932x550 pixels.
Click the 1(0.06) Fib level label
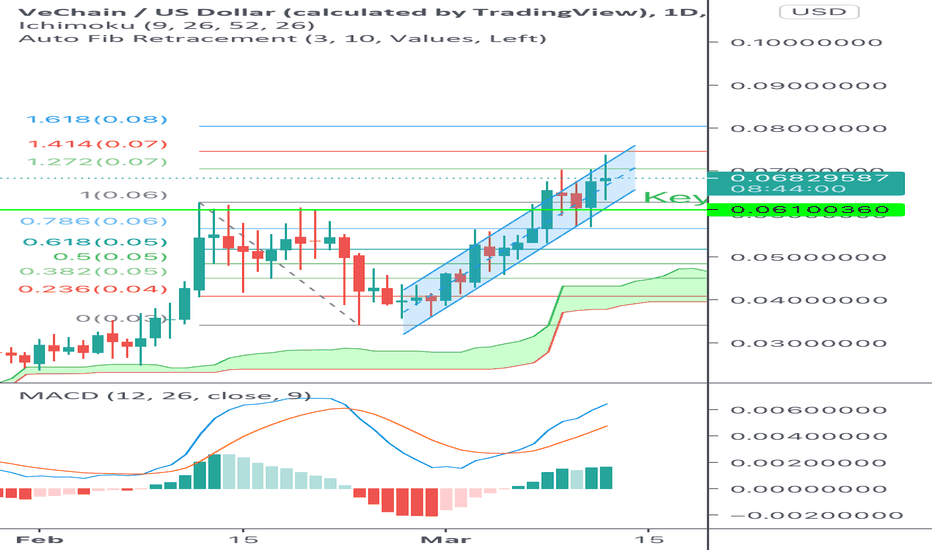pos(124,195)
